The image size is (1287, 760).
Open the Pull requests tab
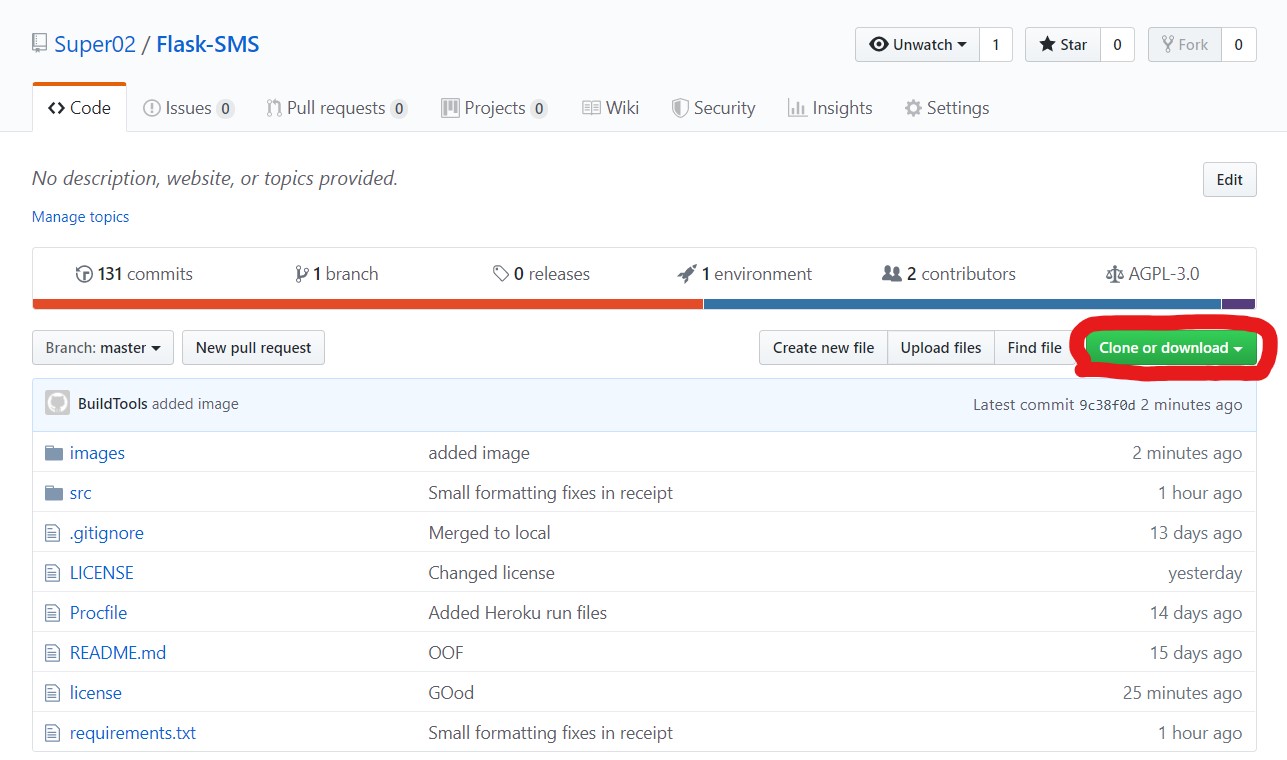(337, 108)
